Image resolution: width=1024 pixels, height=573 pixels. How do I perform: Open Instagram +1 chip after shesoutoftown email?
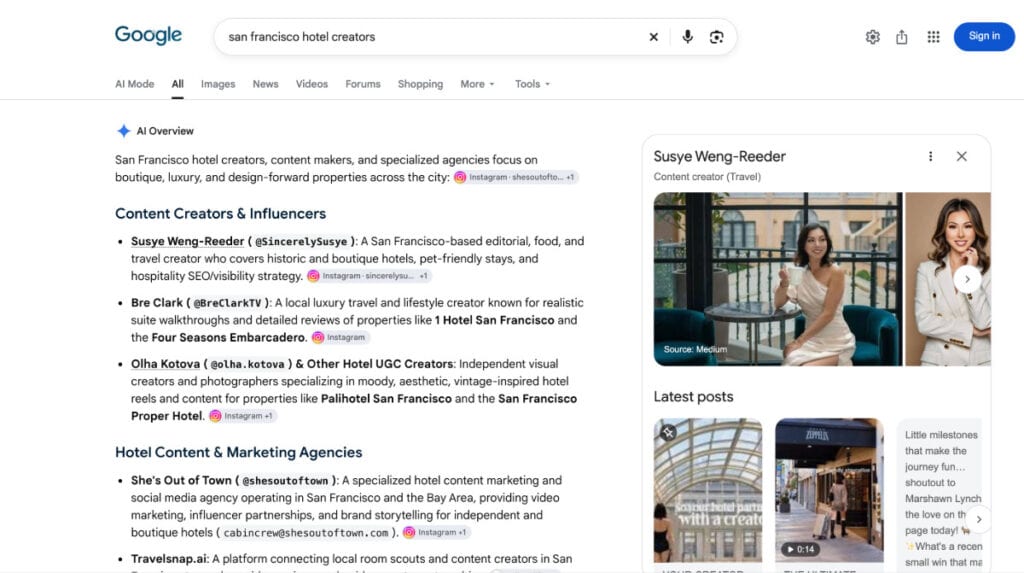(x=436, y=532)
